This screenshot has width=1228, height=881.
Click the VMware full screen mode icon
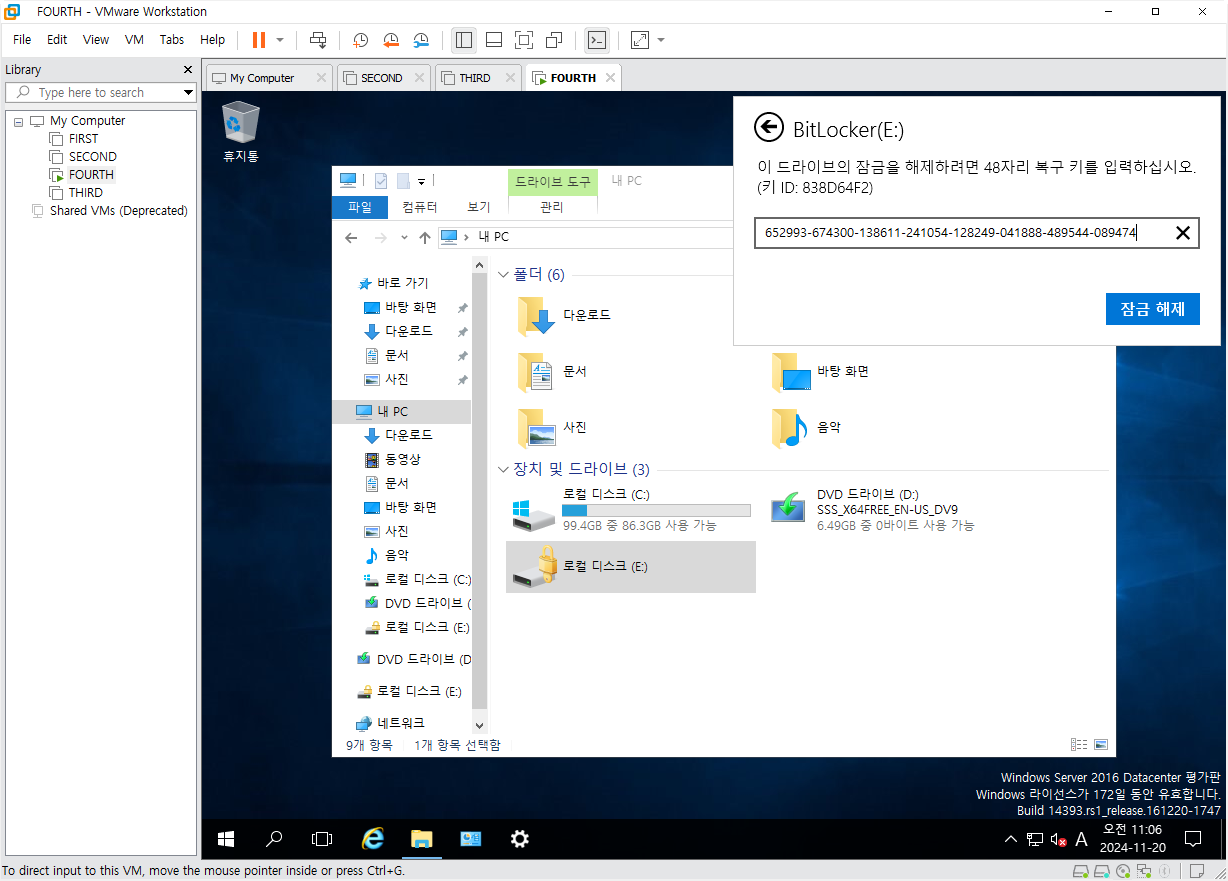point(523,40)
